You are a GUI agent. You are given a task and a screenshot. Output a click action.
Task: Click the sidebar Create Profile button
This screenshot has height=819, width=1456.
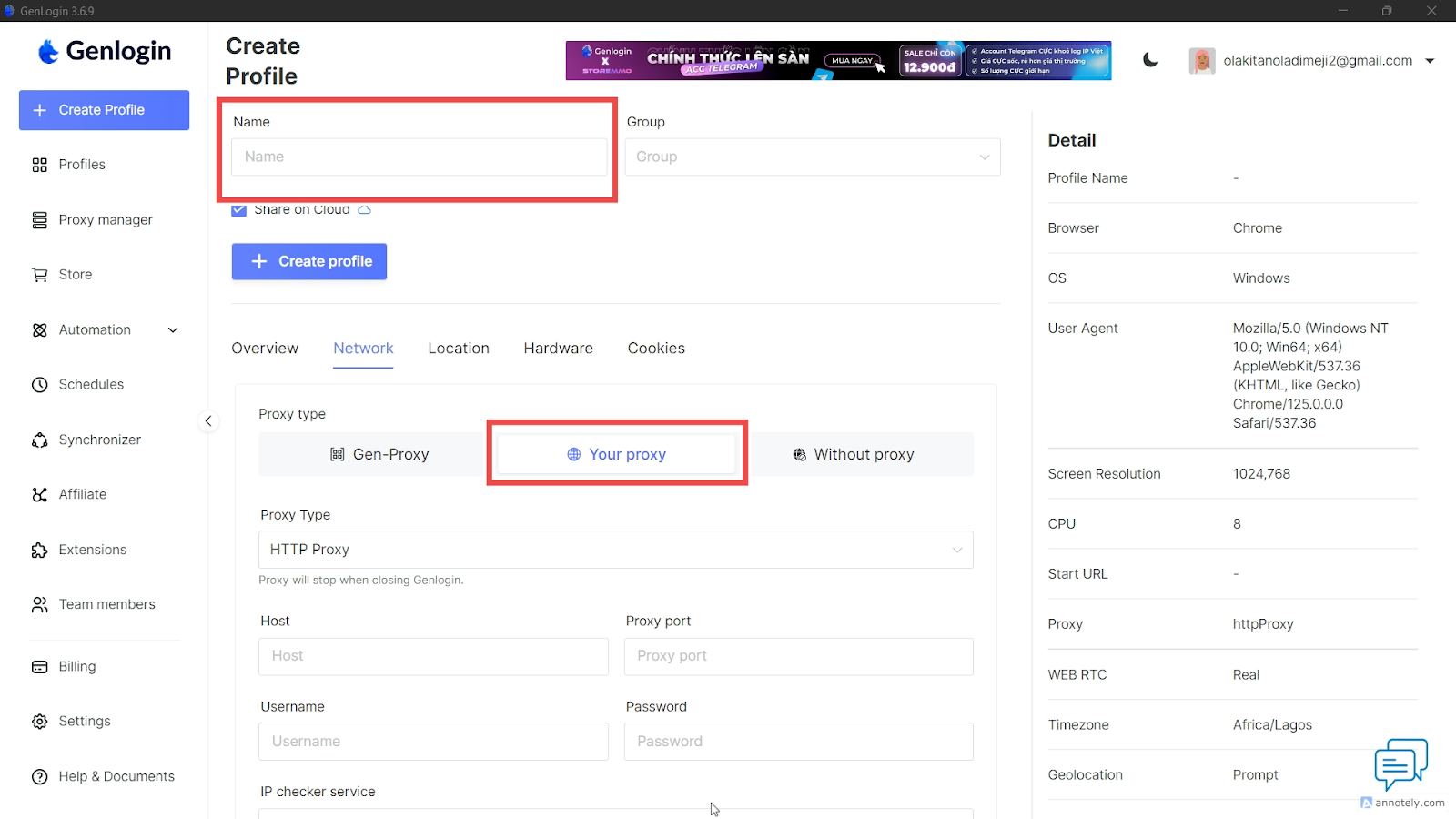[104, 110]
